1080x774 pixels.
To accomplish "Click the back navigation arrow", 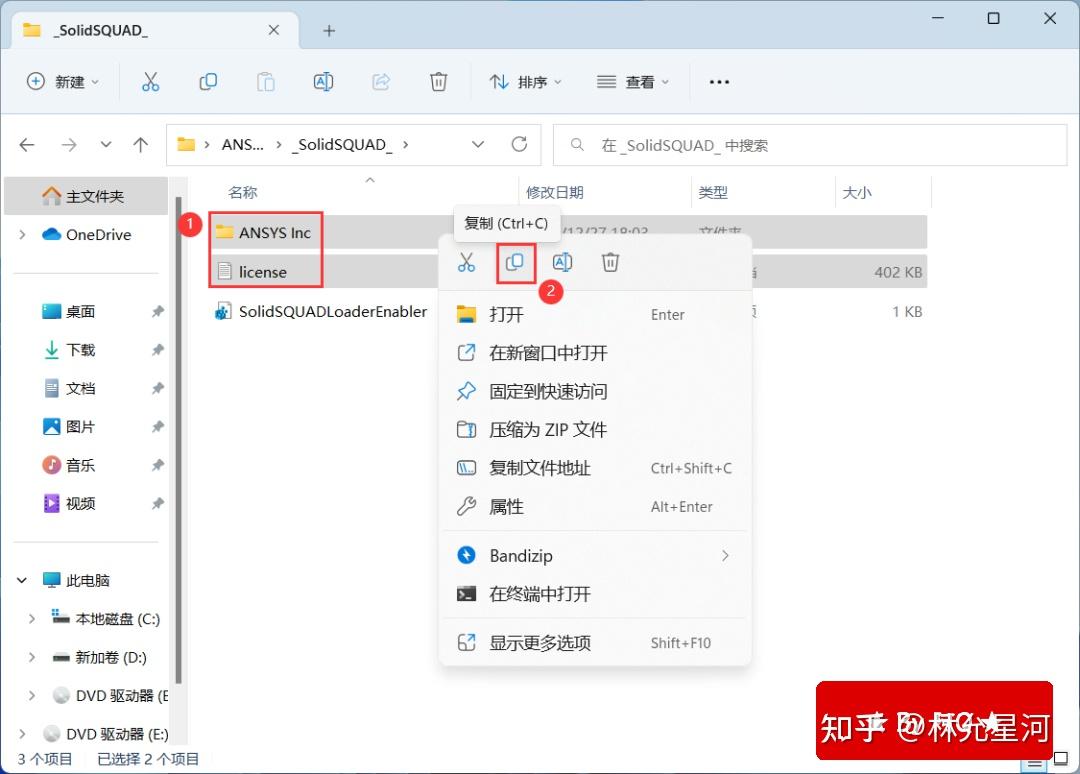I will pos(27,144).
